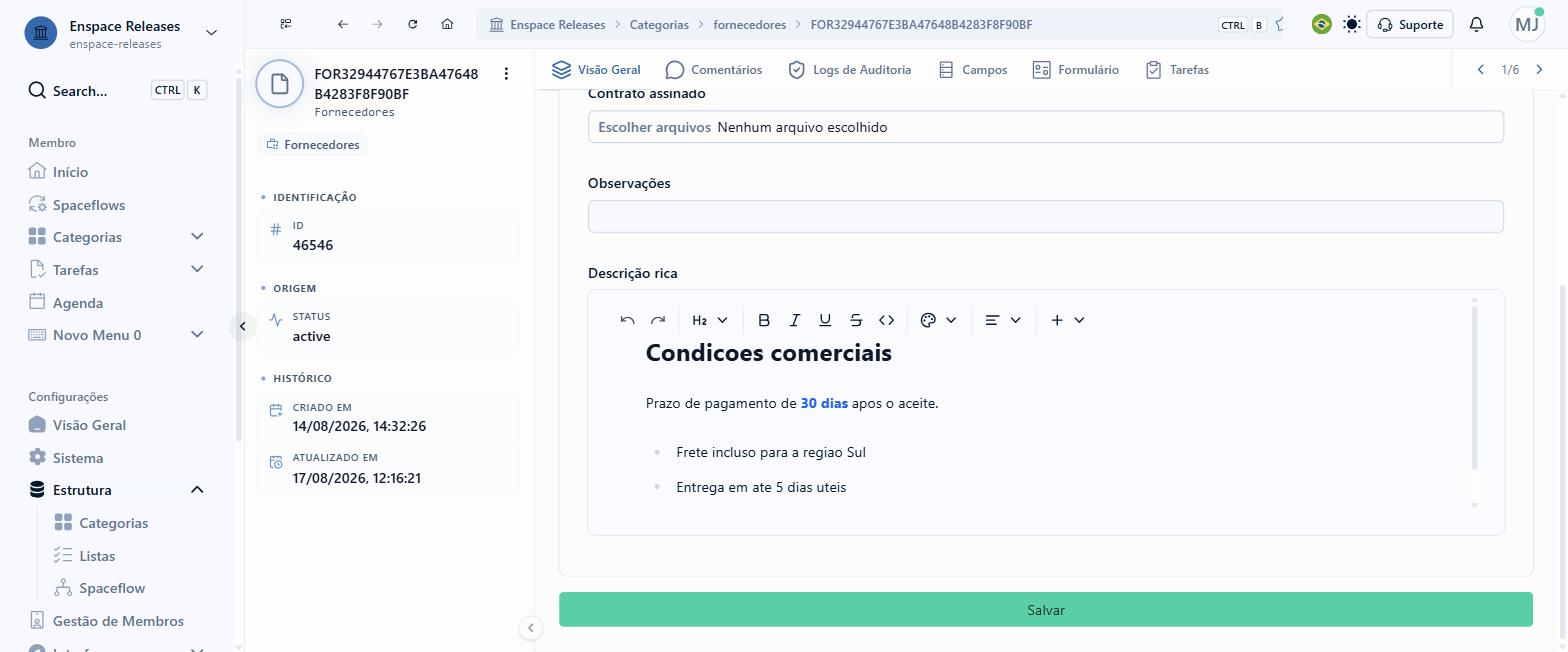Screen dimensions: 1568x652
Task: Click Escolher arquivos file chooser
Action: click(x=654, y=127)
